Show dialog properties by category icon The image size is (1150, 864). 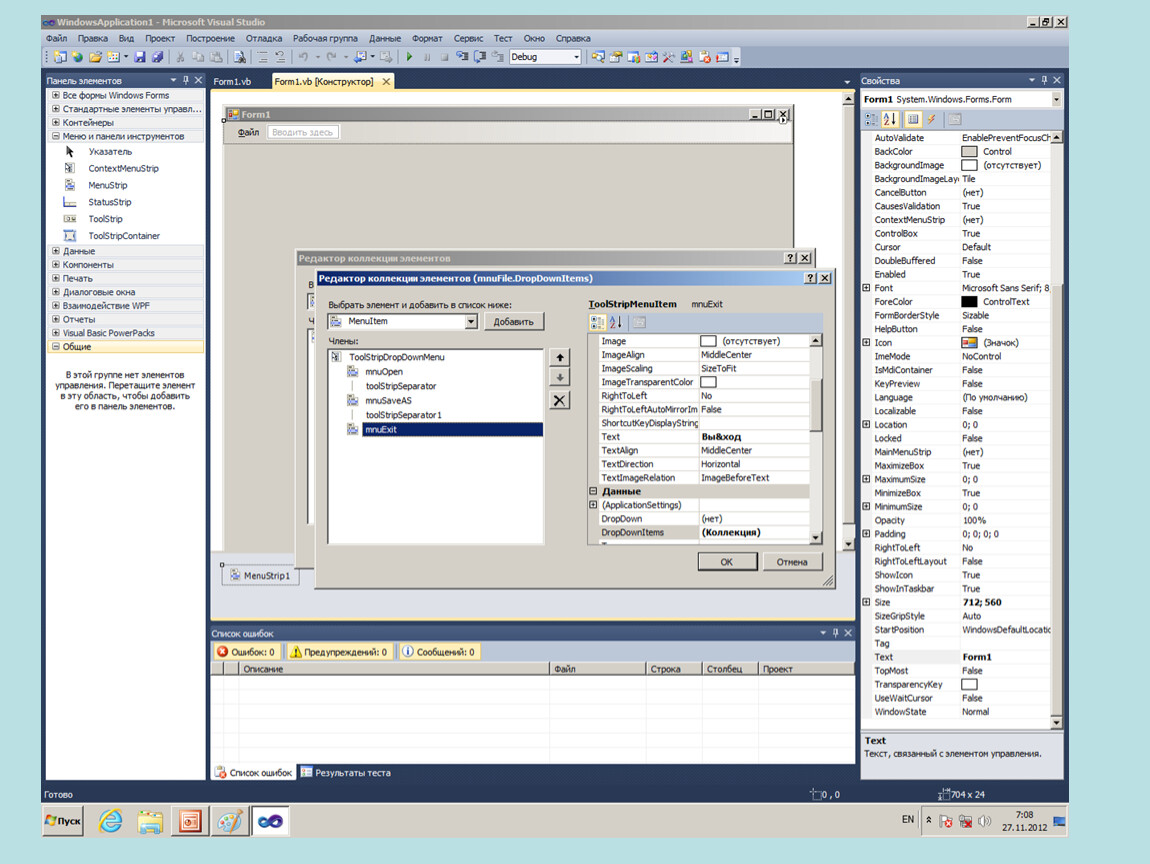(x=598, y=322)
